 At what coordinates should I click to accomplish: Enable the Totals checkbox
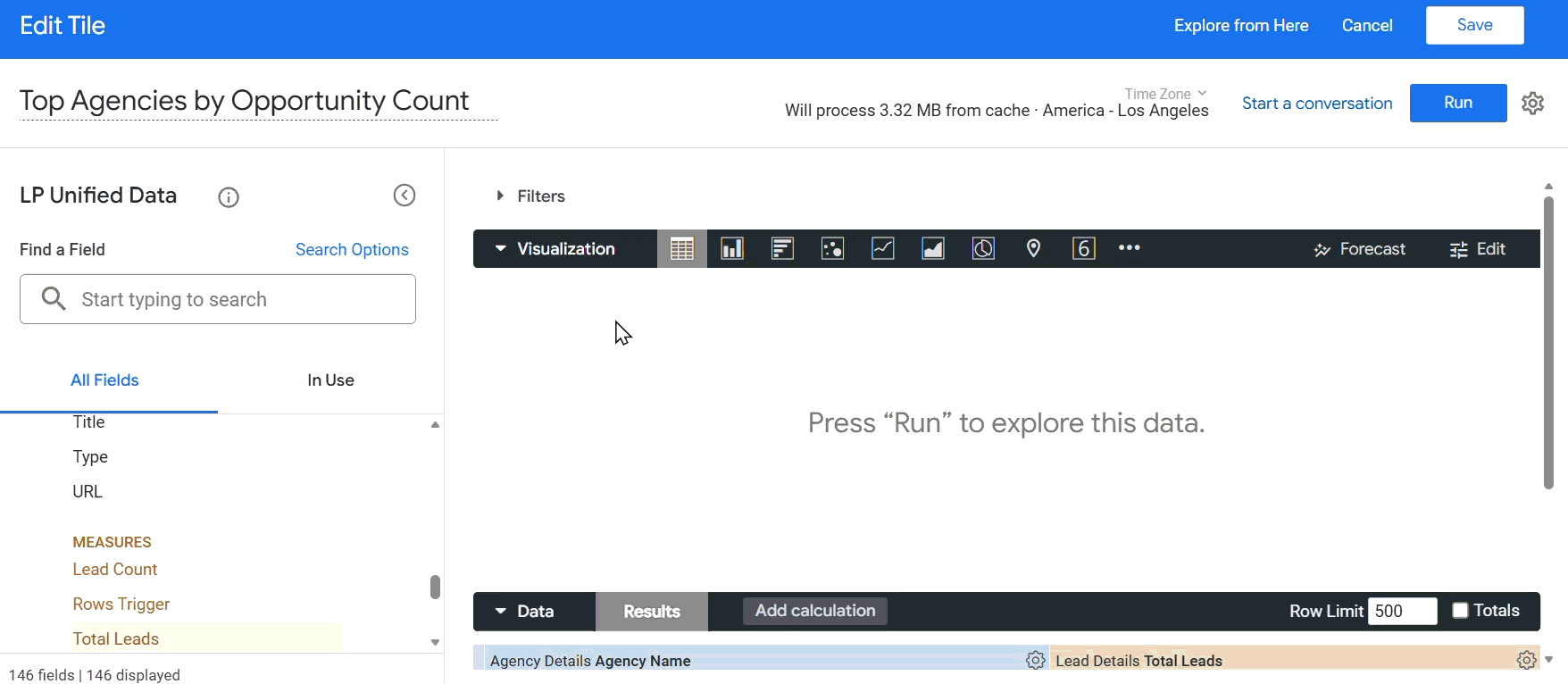click(1461, 611)
